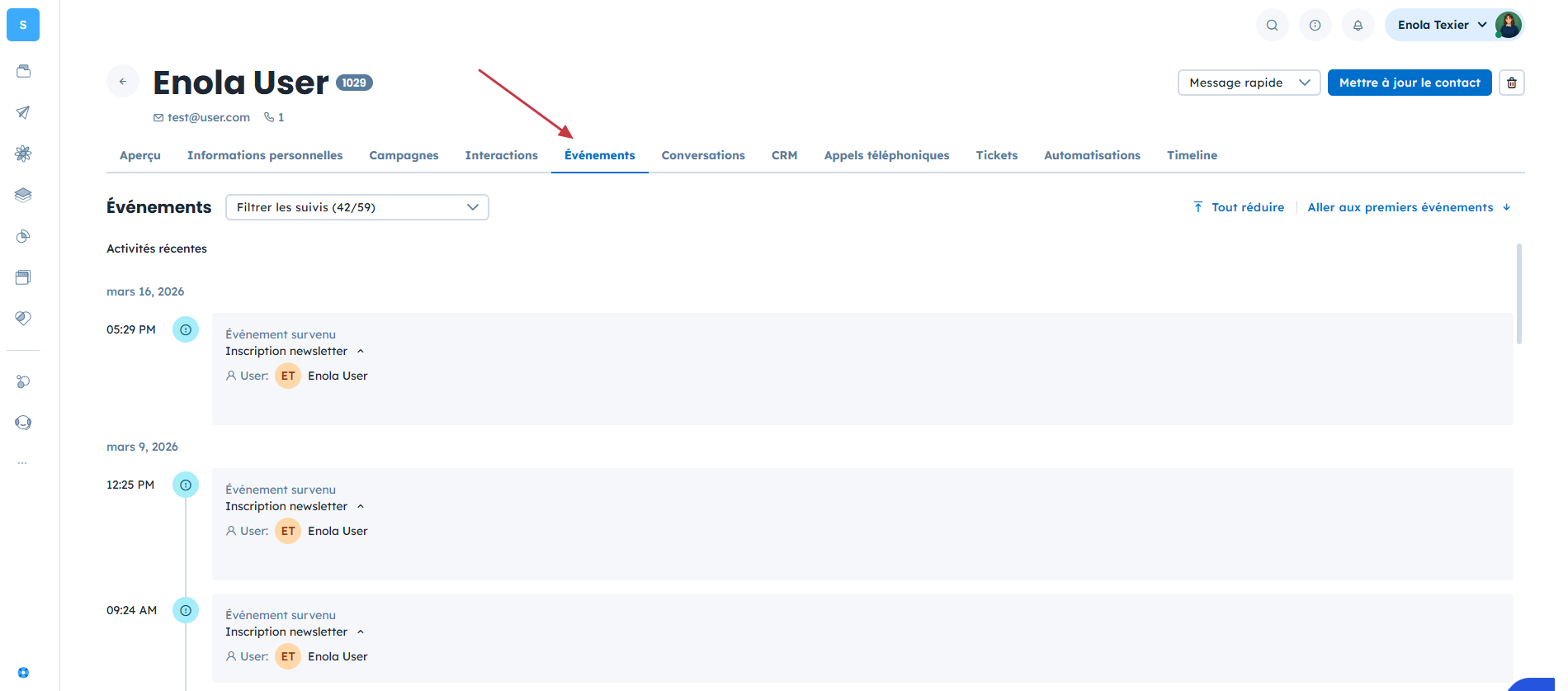Screen dimensions: 1568x691
Task: Click the Tout réduire link
Action: 1239,207
